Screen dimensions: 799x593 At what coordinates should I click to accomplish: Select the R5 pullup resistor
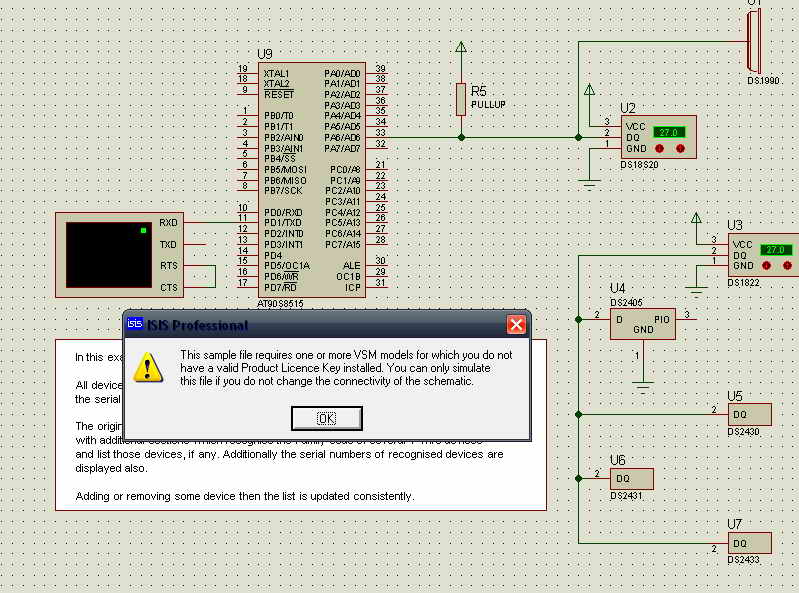(461, 99)
